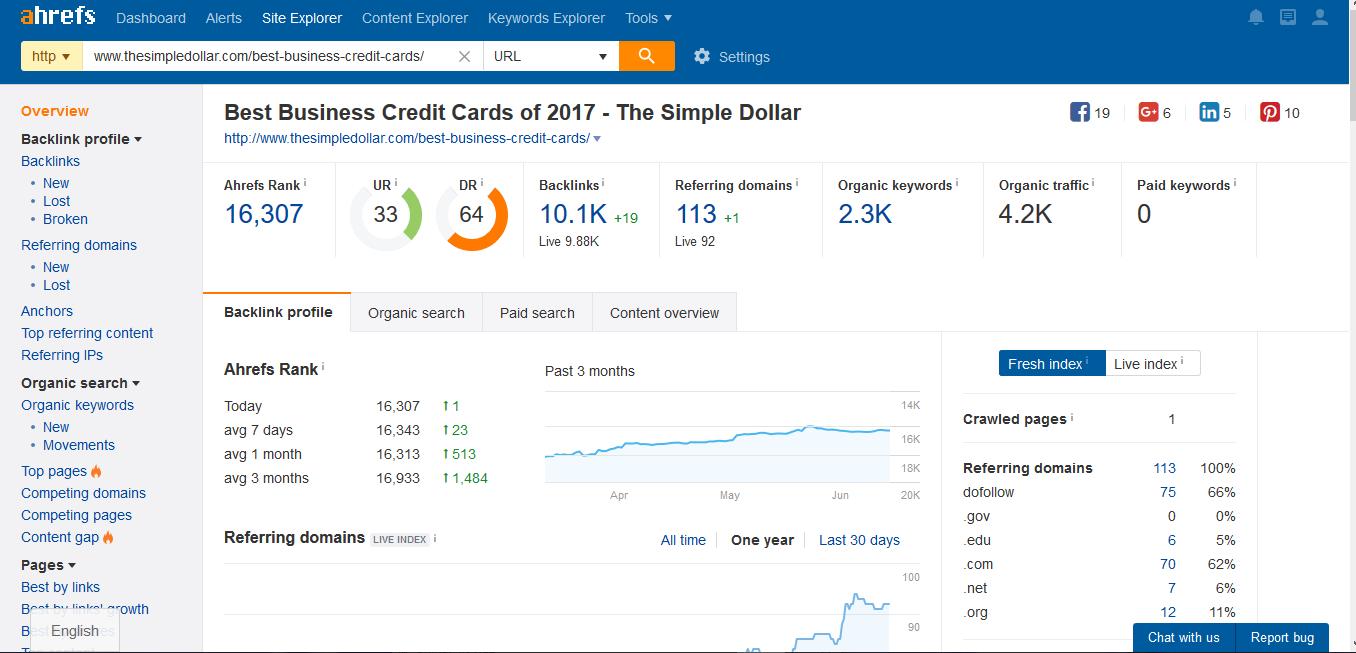Viewport: 1356px width, 653px height.
Task: Show info tooltip for Paid keywords
Action: click(1235, 183)
